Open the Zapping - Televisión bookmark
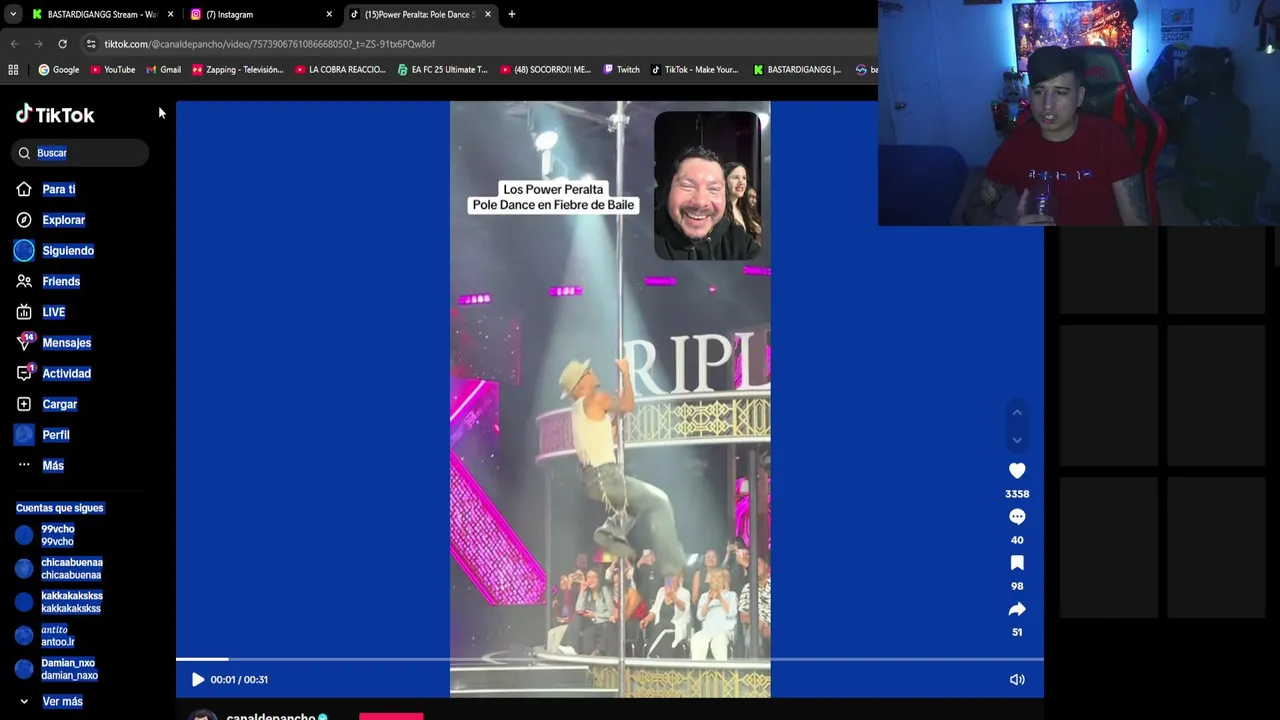Image resolution: width=1280 pixels, height=720 pixels. 238,70
